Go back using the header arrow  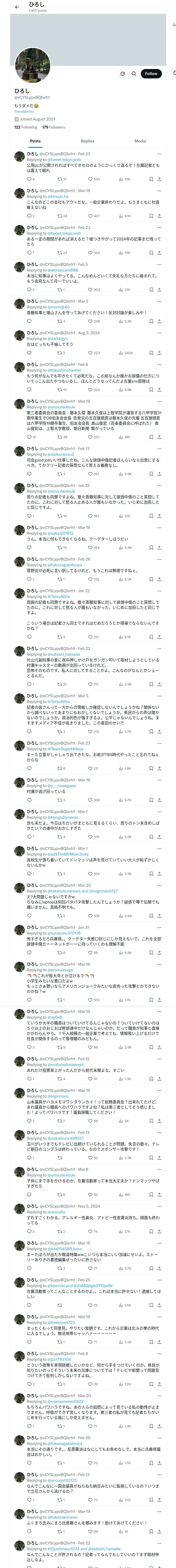pyautogui.click(x=16, y=7)
